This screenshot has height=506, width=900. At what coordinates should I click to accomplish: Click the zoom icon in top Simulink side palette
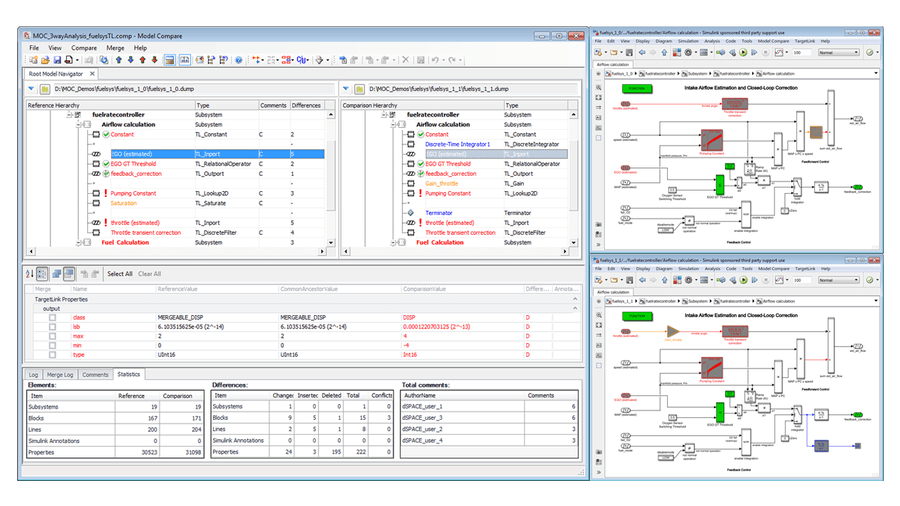coord(599,88)
